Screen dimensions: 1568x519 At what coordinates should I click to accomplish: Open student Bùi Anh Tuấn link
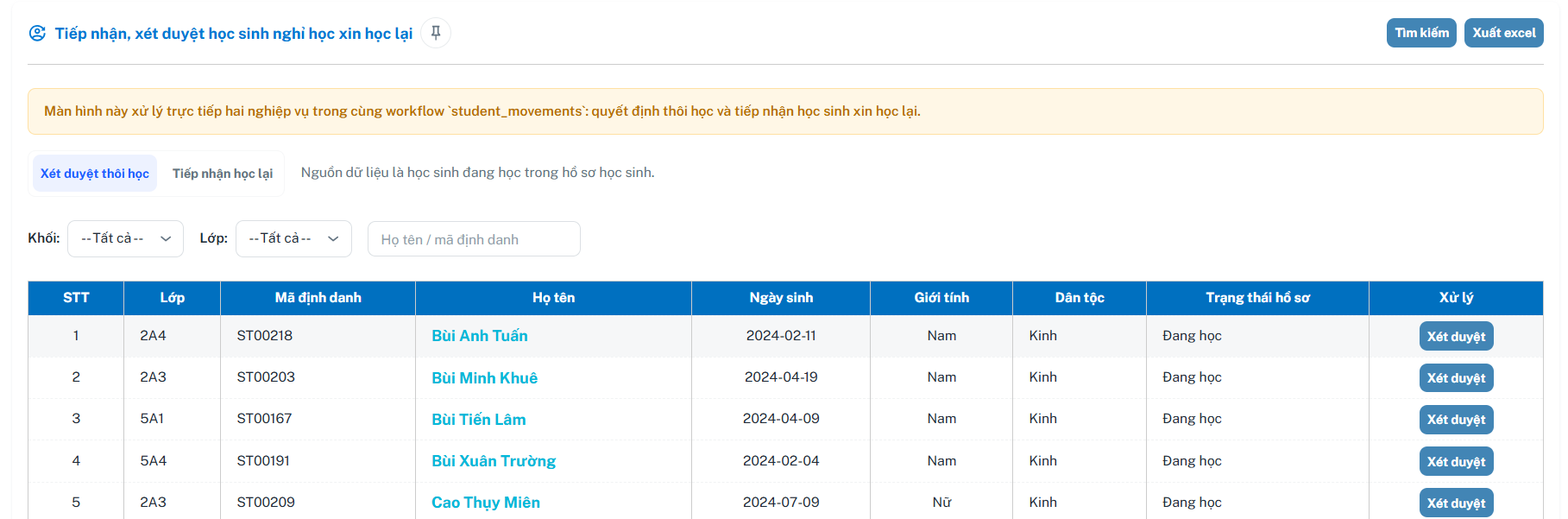(480, 336)
